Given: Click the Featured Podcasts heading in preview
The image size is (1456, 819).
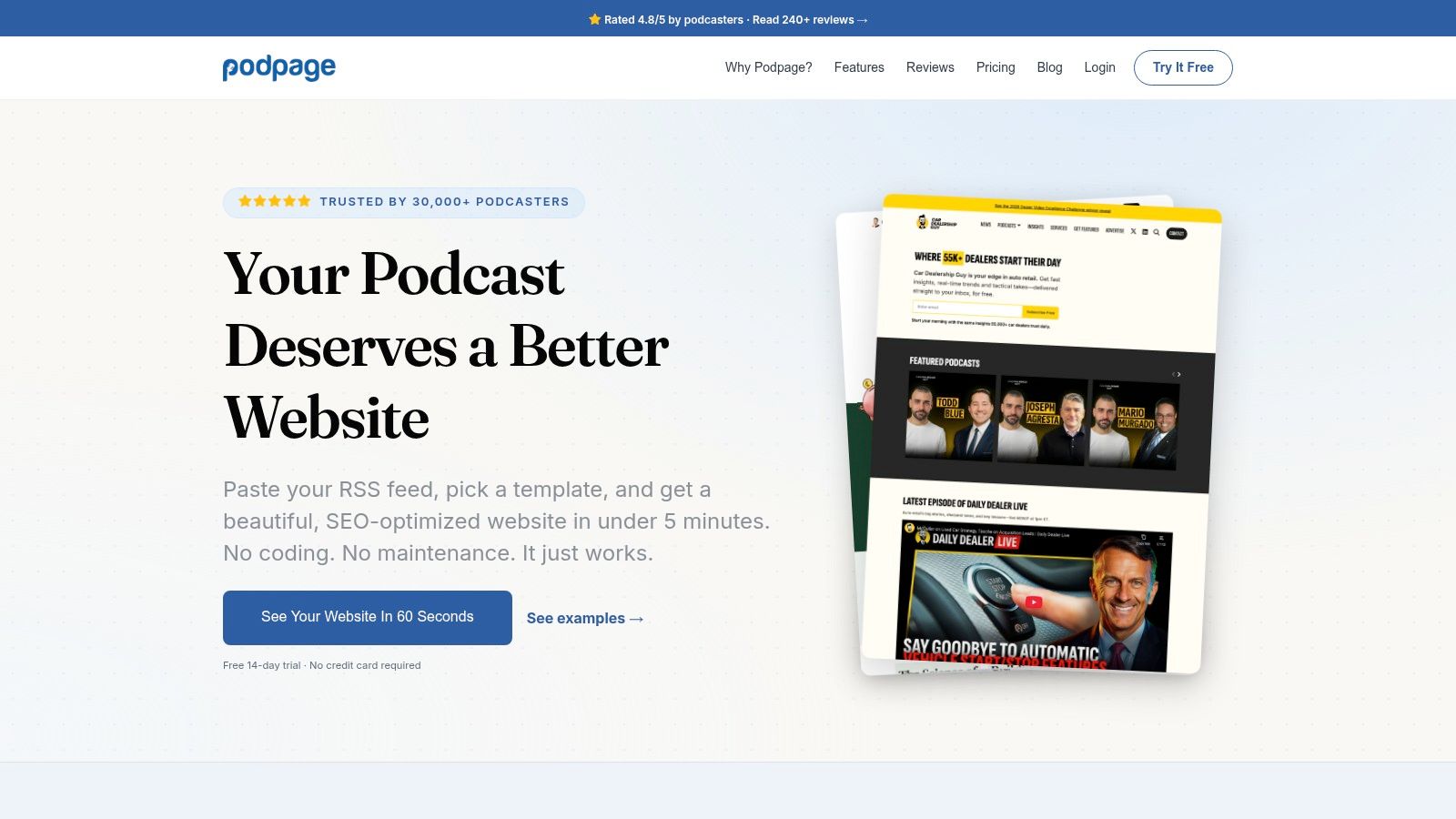Looking at the screenshot, I should [945, 362].
